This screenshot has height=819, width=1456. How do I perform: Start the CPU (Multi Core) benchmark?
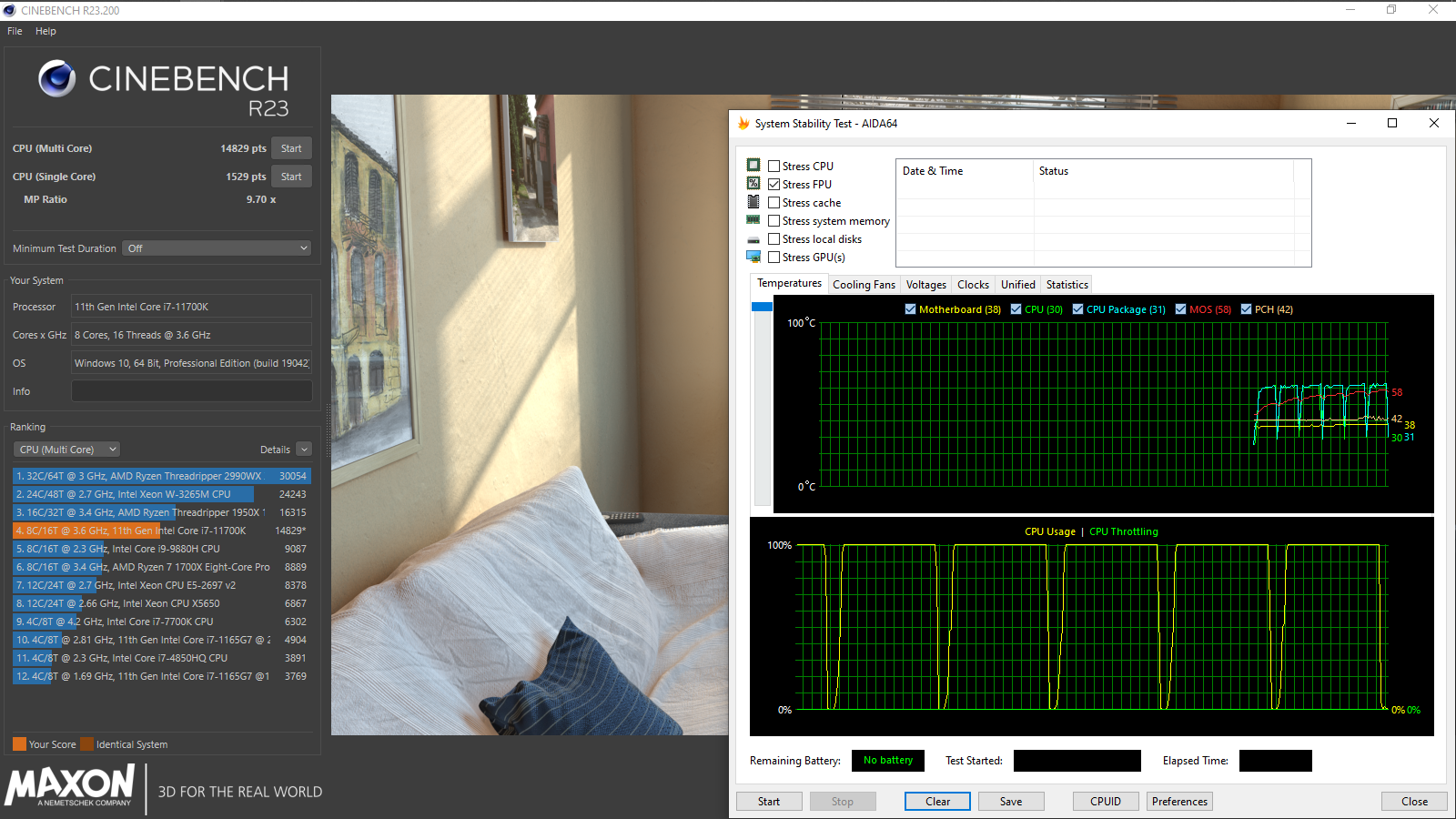pos(291,148)
